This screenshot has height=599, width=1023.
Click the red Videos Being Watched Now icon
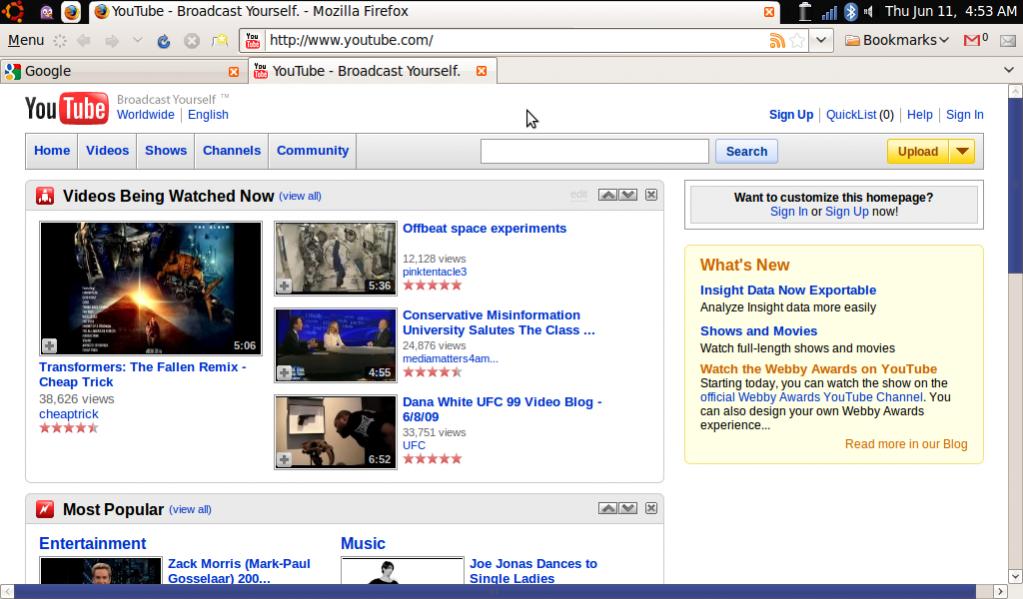point(45,195)
